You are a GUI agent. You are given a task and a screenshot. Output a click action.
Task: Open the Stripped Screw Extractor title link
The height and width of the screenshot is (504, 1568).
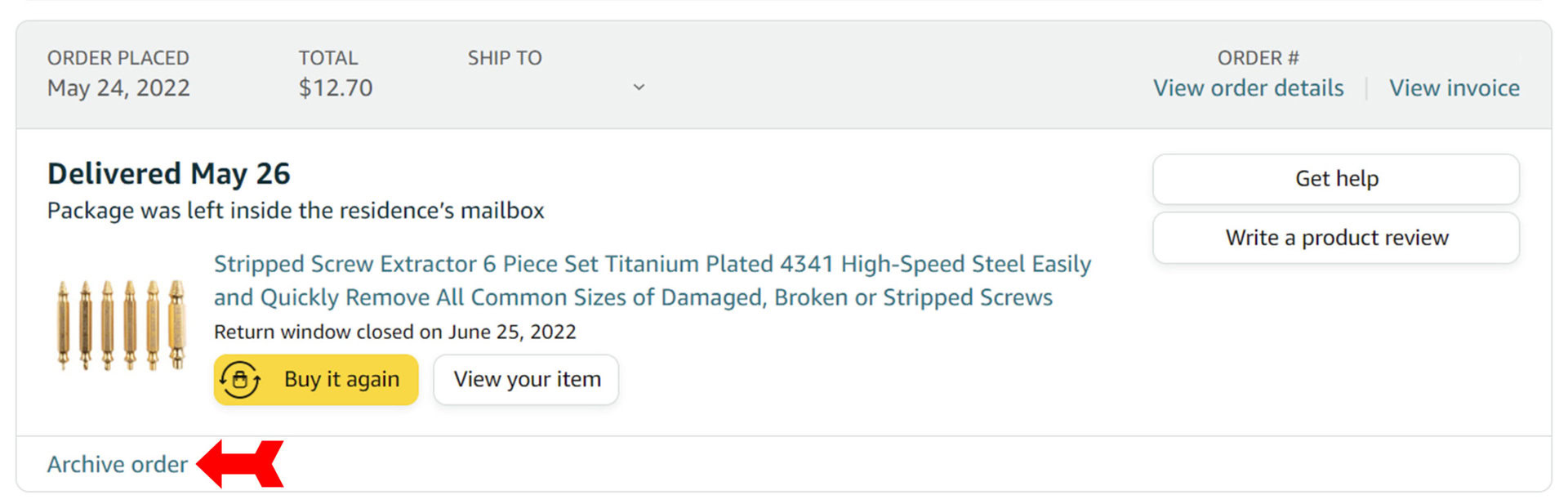point(652,280)
